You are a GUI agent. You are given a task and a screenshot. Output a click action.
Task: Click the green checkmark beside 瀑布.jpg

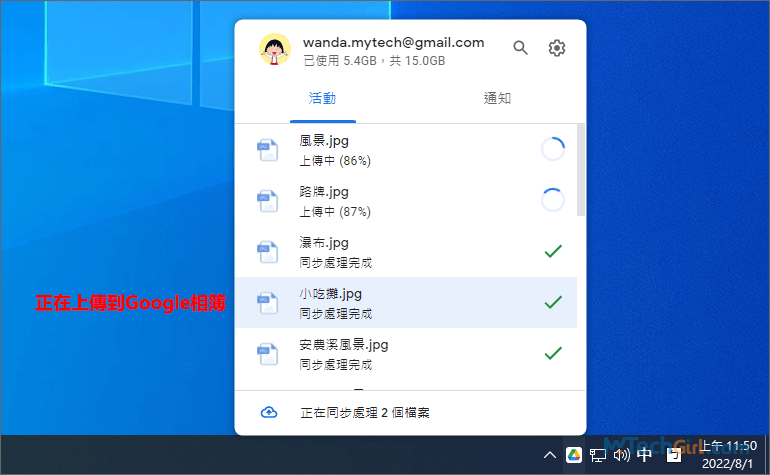pos(552,251)
